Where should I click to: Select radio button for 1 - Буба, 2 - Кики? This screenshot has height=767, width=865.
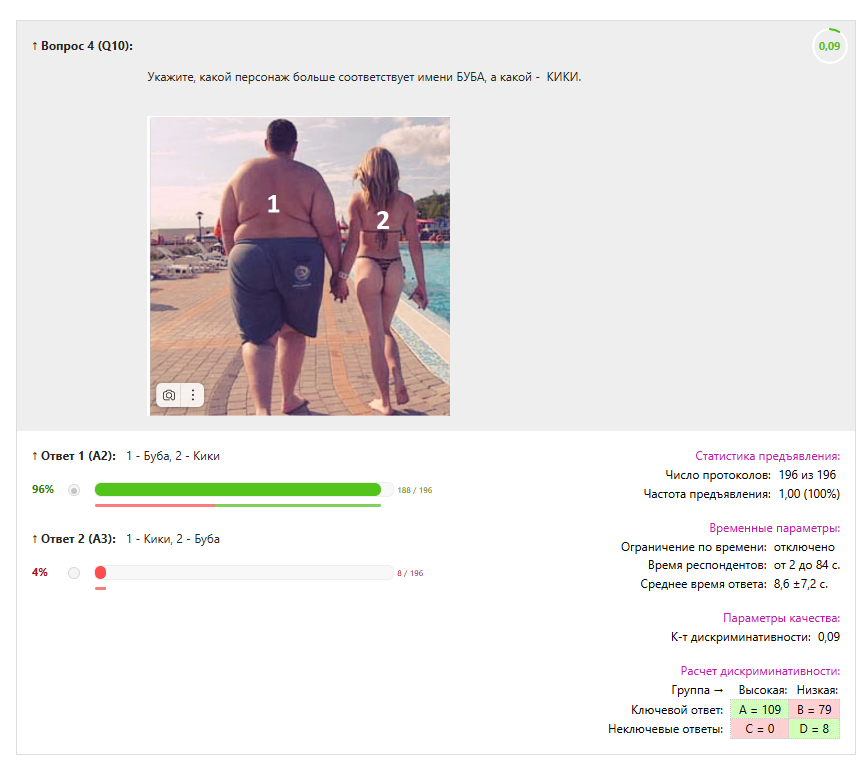tap(74, 490)
